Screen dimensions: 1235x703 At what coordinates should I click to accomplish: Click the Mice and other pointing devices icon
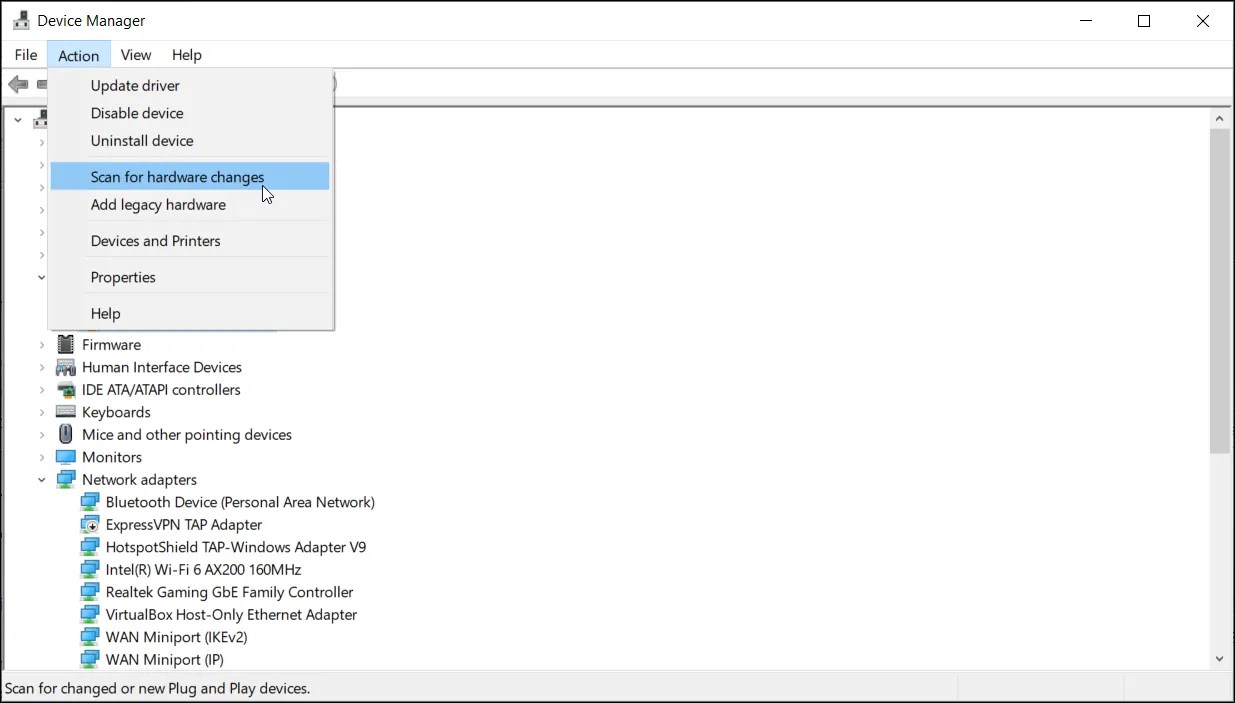pyautogui.click(x=65, y=434)
